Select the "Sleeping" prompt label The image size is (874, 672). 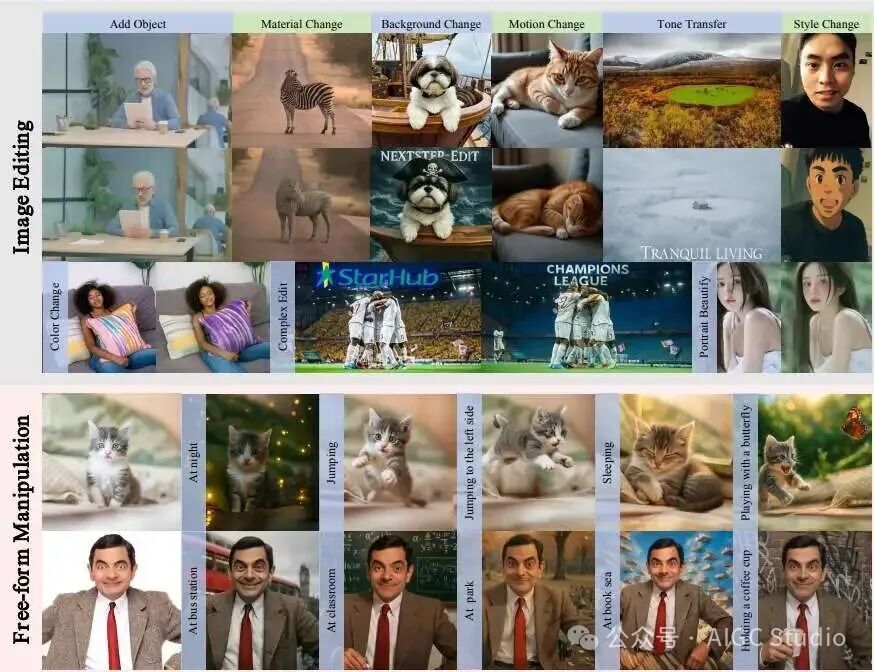pyautogui.click(x=608, y=462)
